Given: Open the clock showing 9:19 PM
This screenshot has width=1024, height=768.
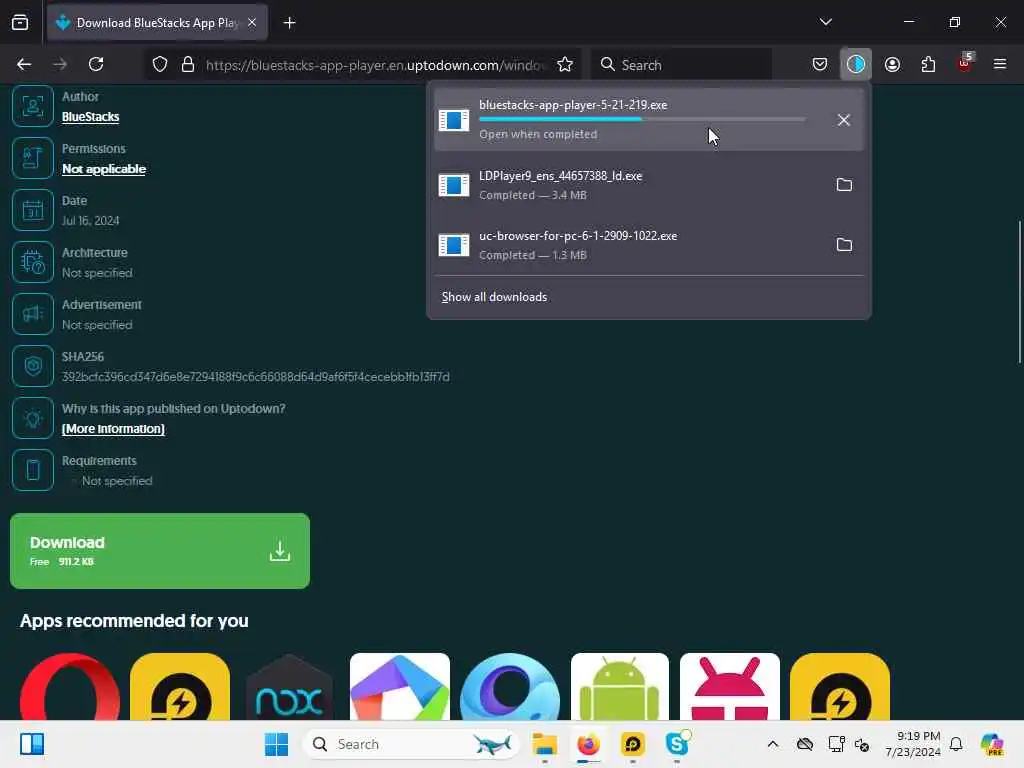Looking at the screenshot, I should click(x=912, y=744).
